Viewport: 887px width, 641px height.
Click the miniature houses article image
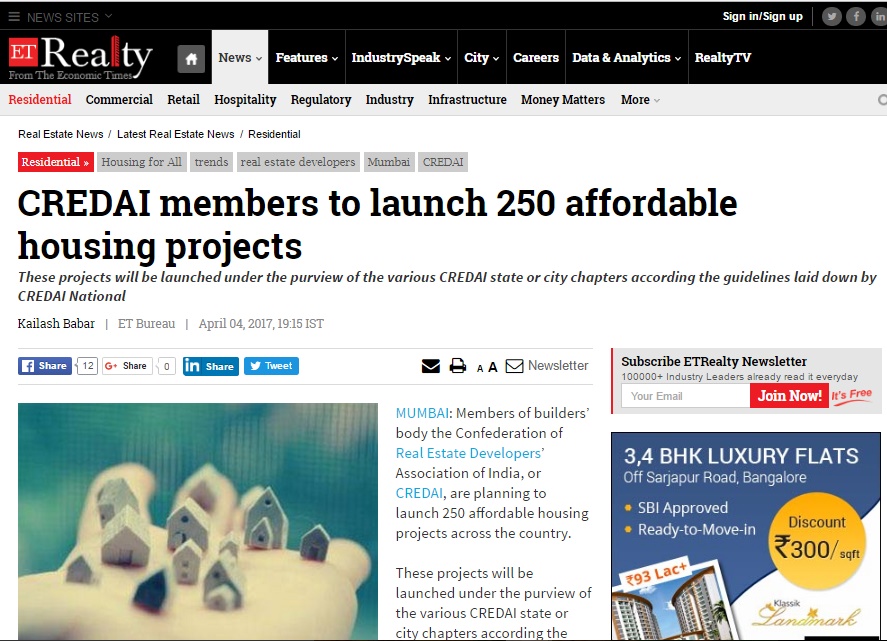pos(198,521)
